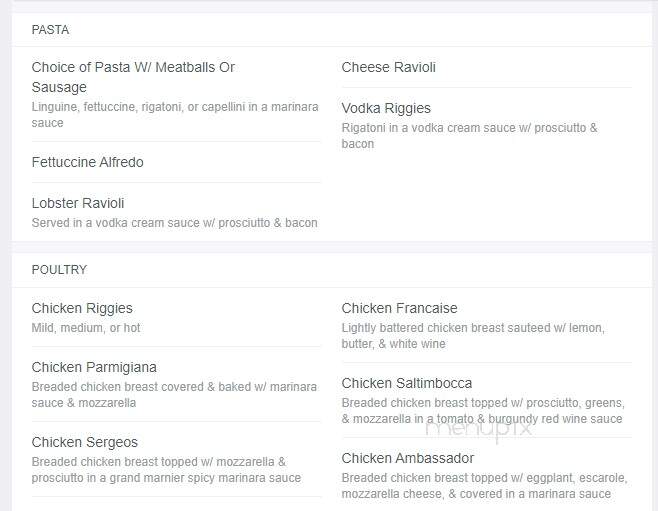
Task: Click Chicken Francaise dish title
Action: pyautogui.click(x=400, y=308)
